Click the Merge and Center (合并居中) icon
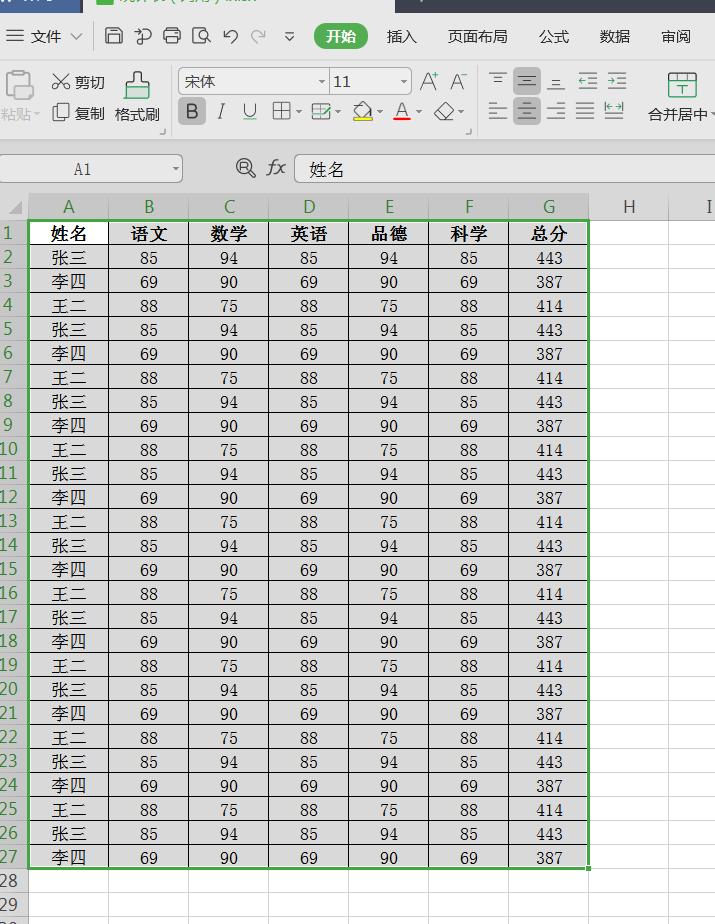Screen dimensions: 715x924 681,96
